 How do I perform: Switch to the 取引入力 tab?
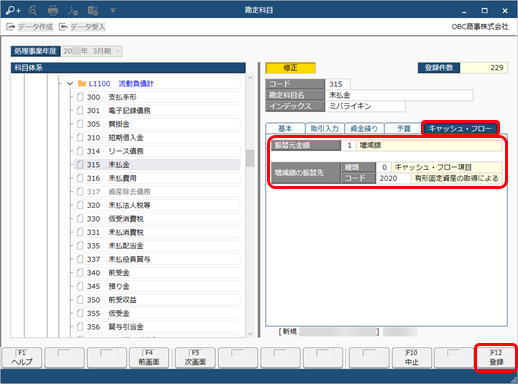click(x=325, y=128)
